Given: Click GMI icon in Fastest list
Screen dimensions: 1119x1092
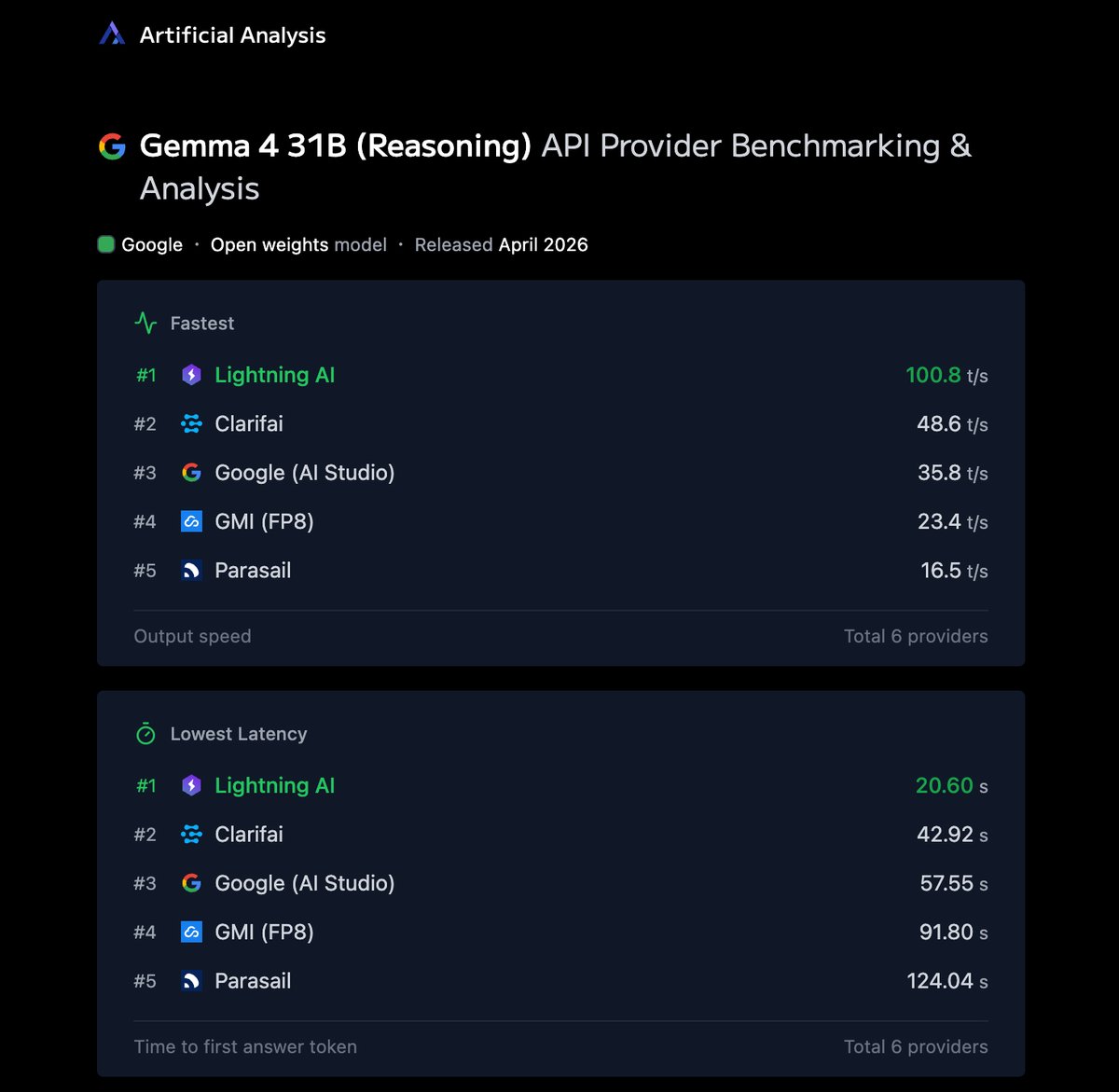Looking at the screenshot, I should click(x=191, y=521).
